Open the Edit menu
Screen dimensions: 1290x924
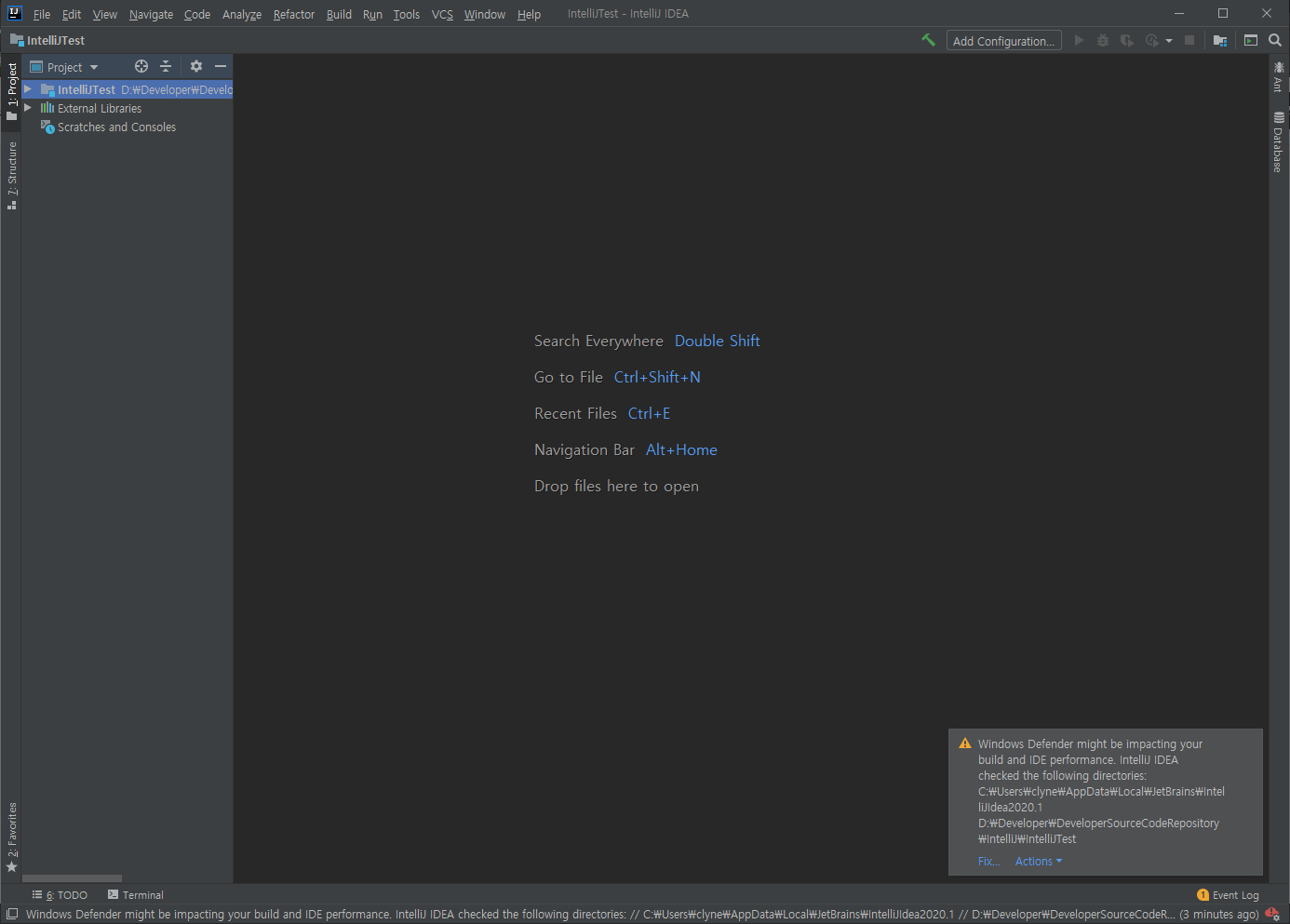(x=72, y=14)
